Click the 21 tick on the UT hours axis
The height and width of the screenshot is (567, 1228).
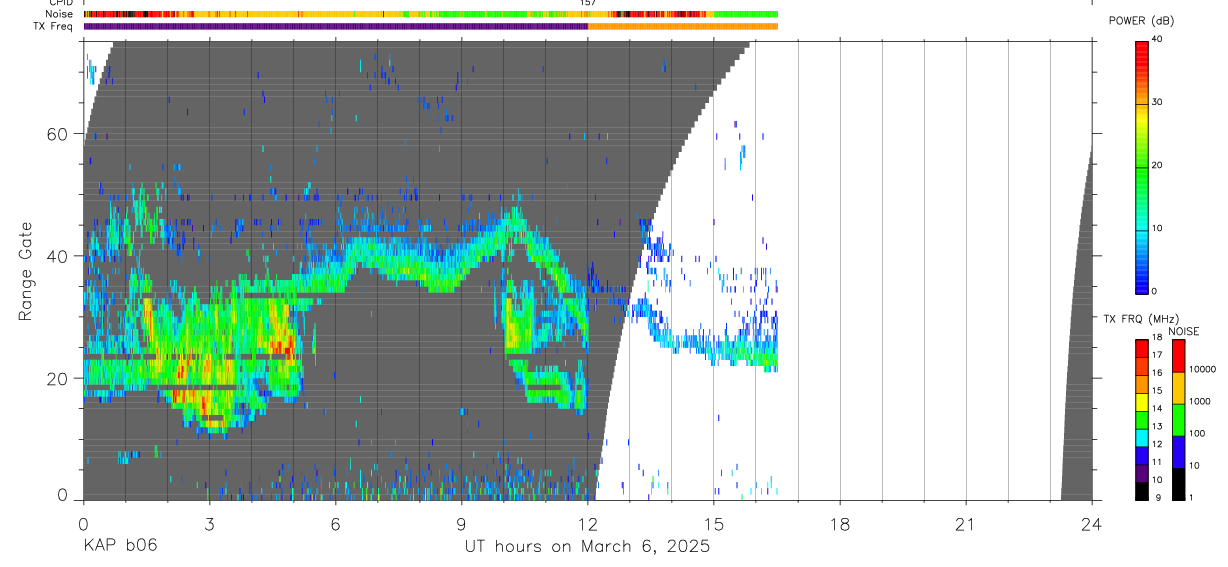pos(966,524)
